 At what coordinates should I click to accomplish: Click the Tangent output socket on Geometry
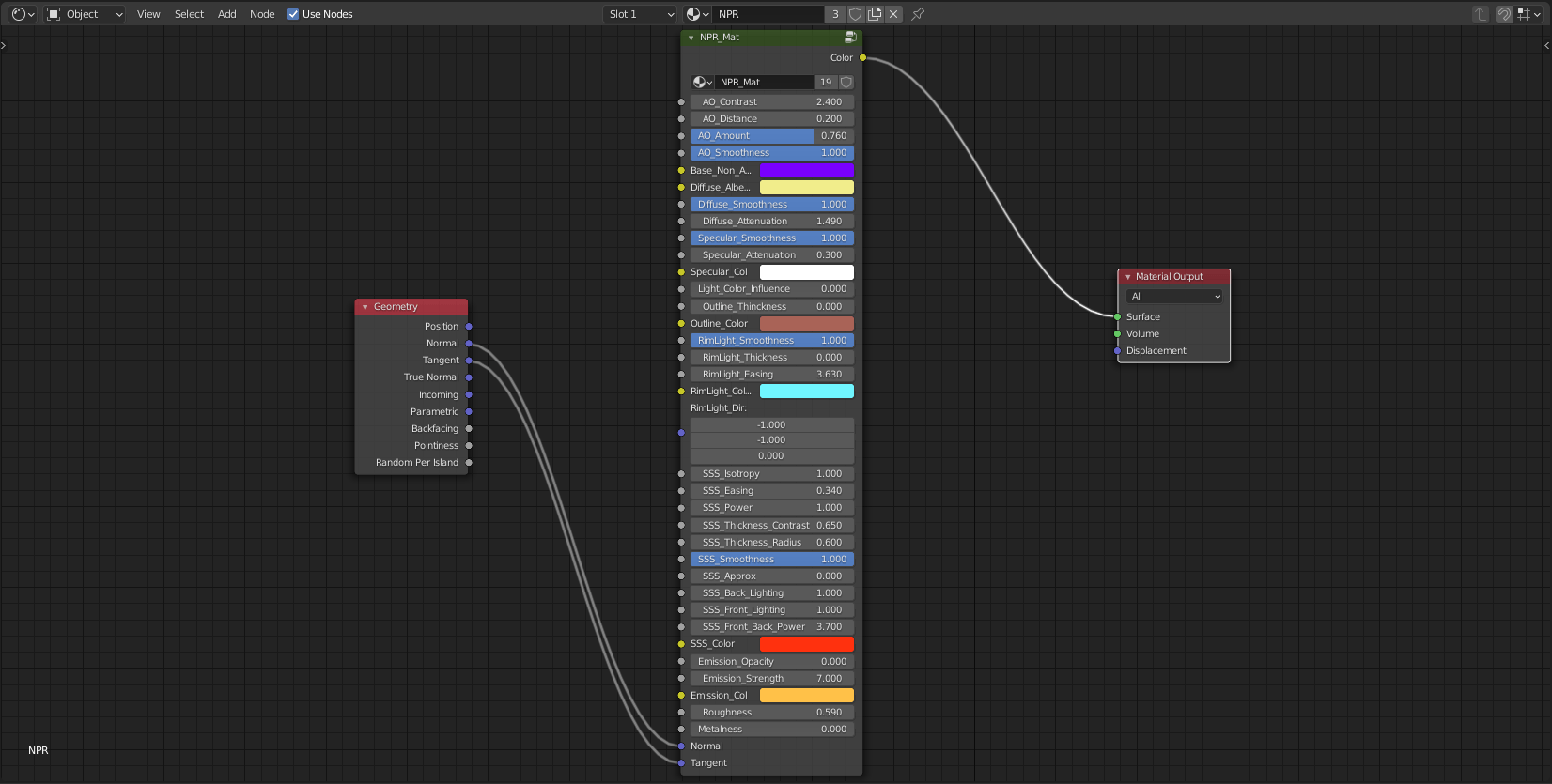click(469, 361)
